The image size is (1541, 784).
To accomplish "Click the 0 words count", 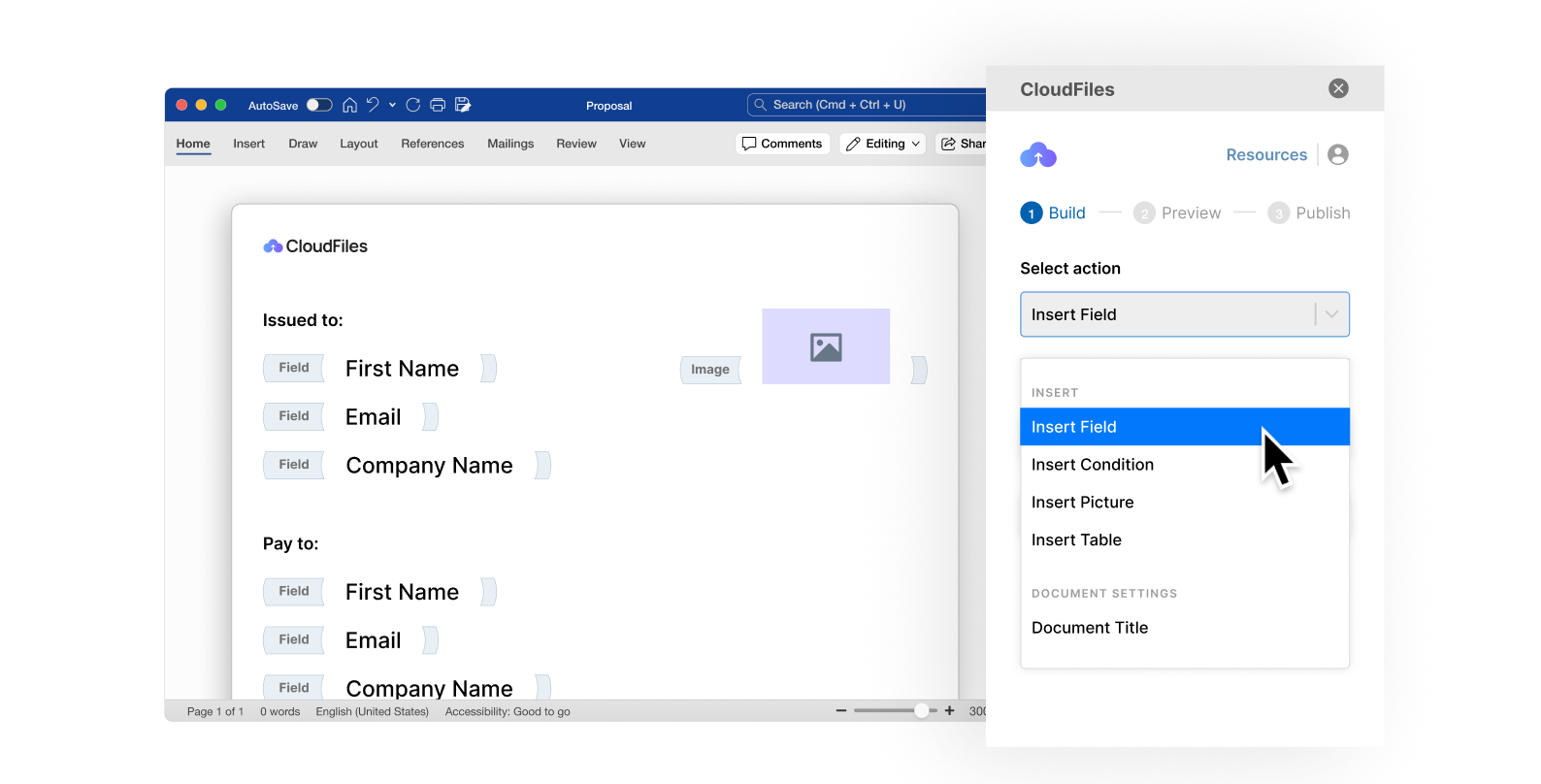I will point(279,712).
